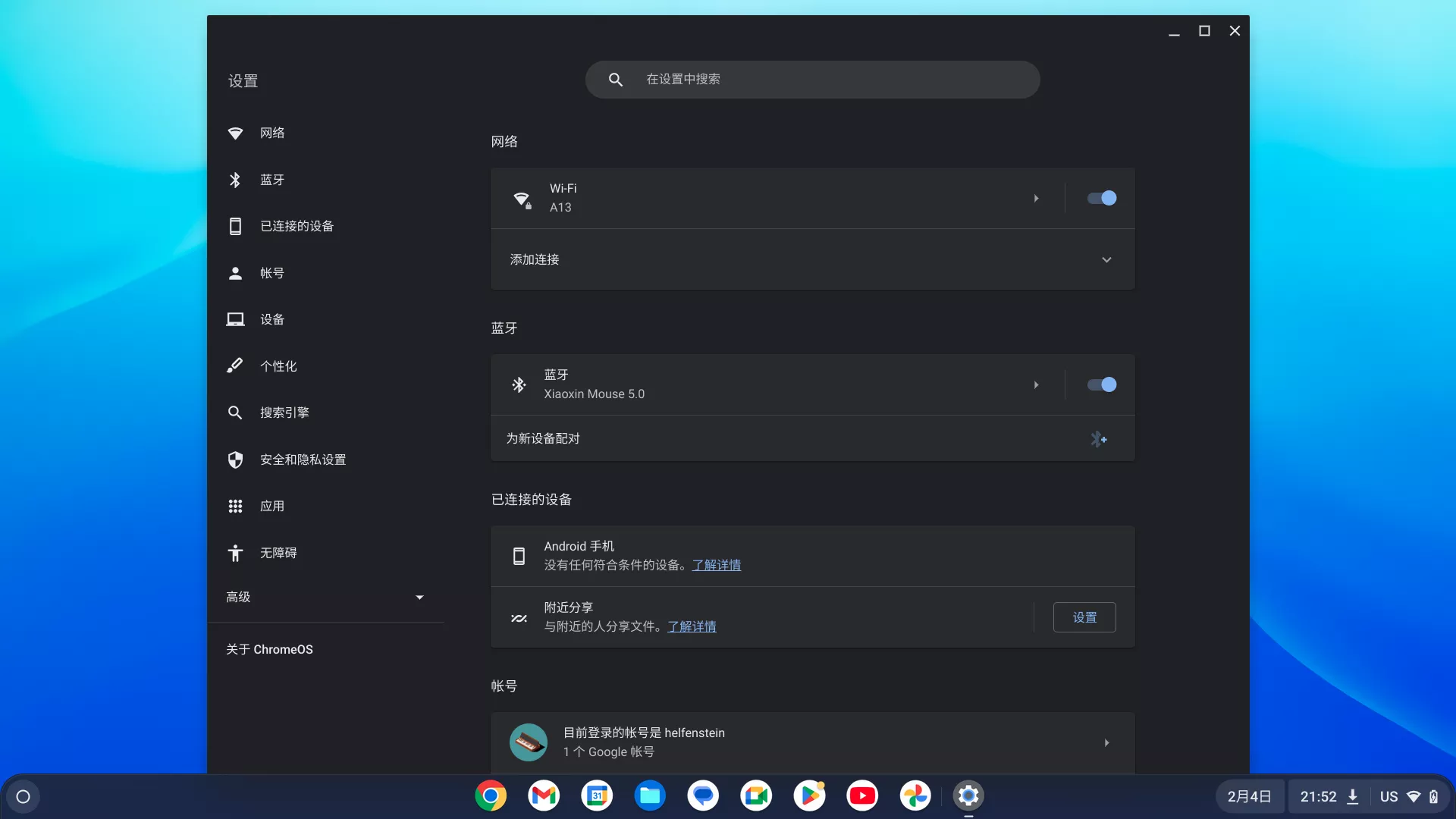Open 蓝牙 settings via sidebar icon
This screenshot has width=1456, height=819.
(x=235, y=180)
